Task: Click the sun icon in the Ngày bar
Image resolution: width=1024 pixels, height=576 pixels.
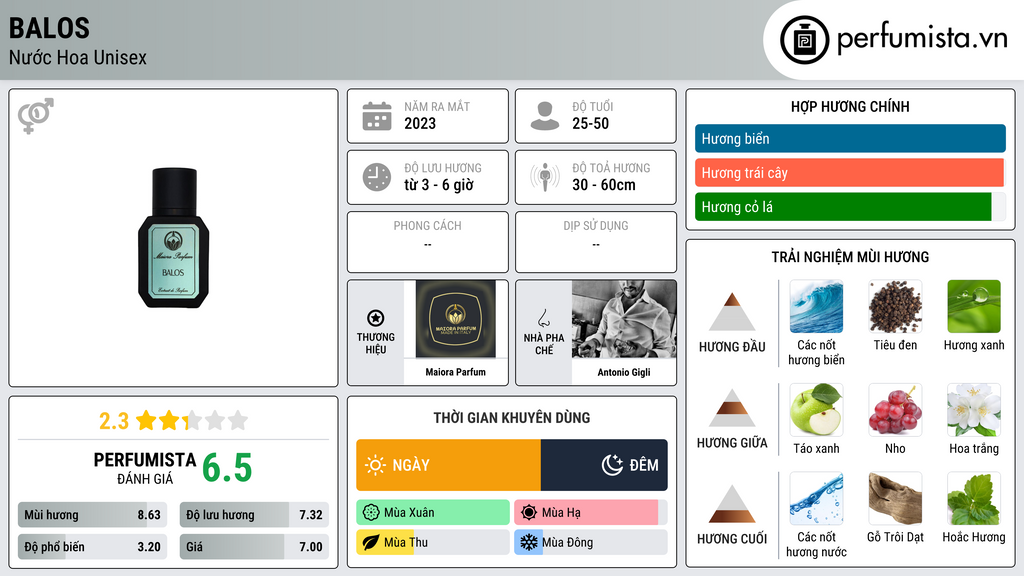Action: point(376,465)
